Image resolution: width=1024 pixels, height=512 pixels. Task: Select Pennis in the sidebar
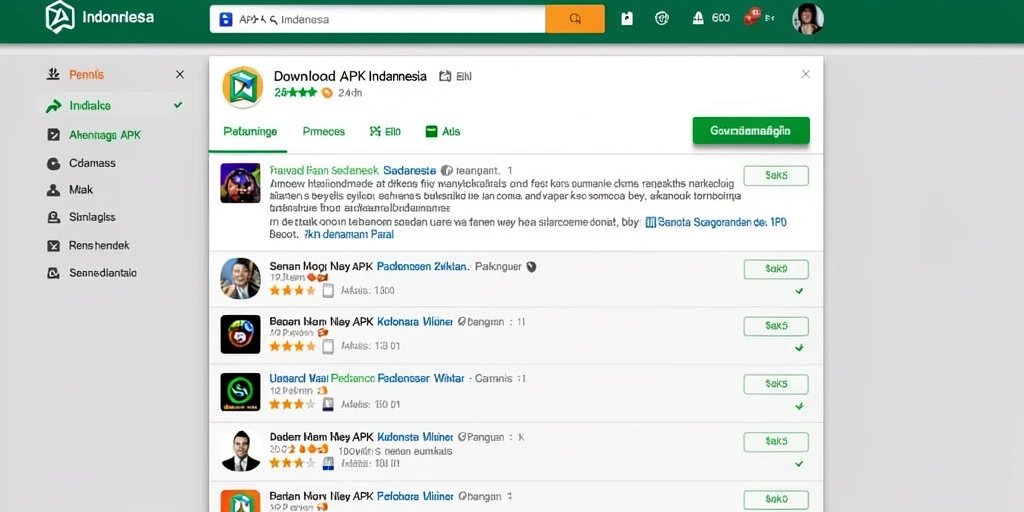pos(86,74)
